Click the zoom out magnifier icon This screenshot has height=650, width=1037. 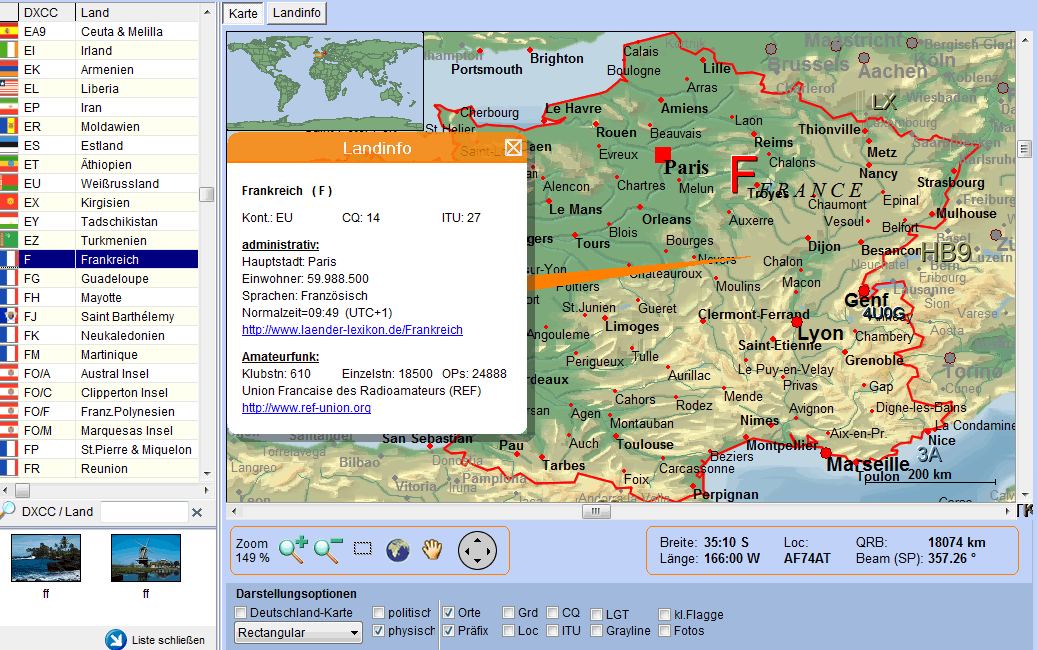click(x=328, y=548)
